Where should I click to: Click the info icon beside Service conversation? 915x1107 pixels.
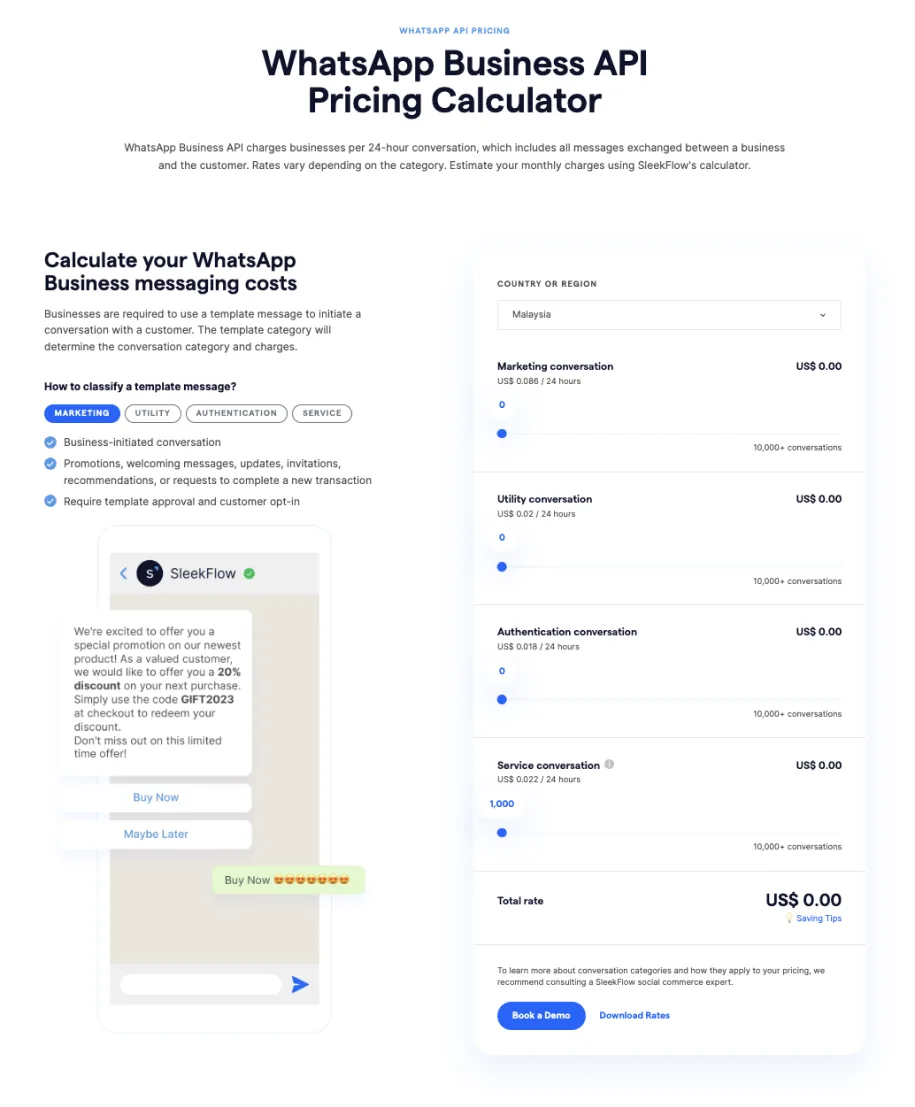coord(610,765)
